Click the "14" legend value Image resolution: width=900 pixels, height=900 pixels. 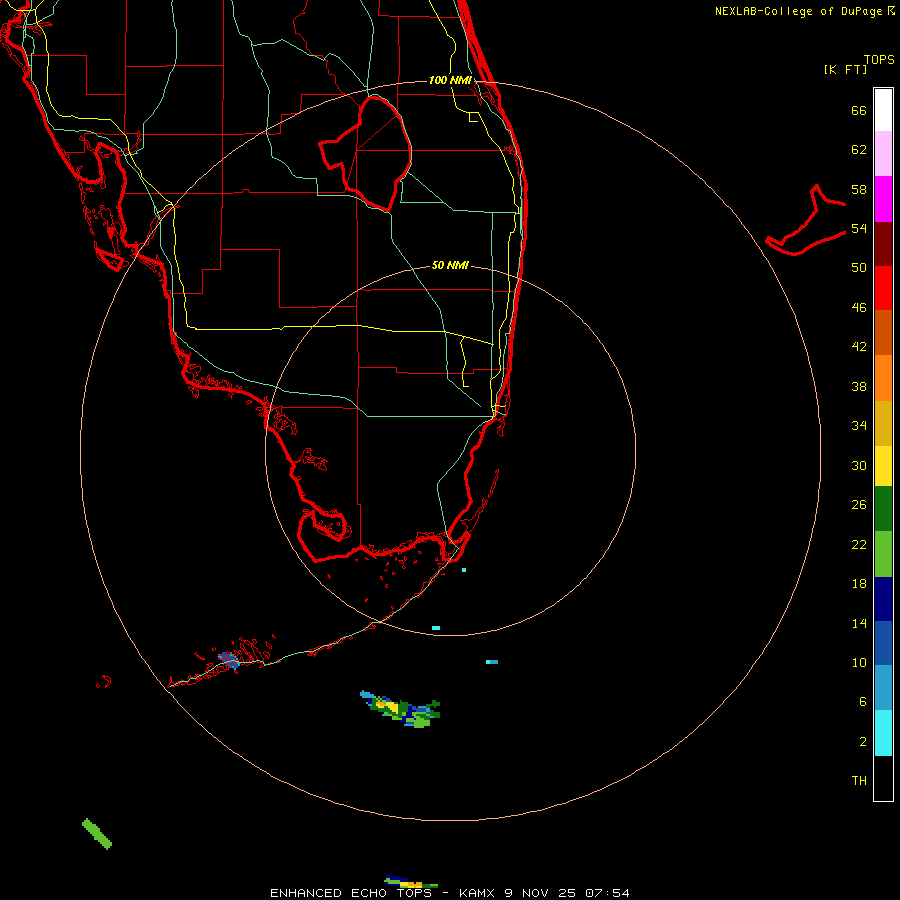coord(859,623)
